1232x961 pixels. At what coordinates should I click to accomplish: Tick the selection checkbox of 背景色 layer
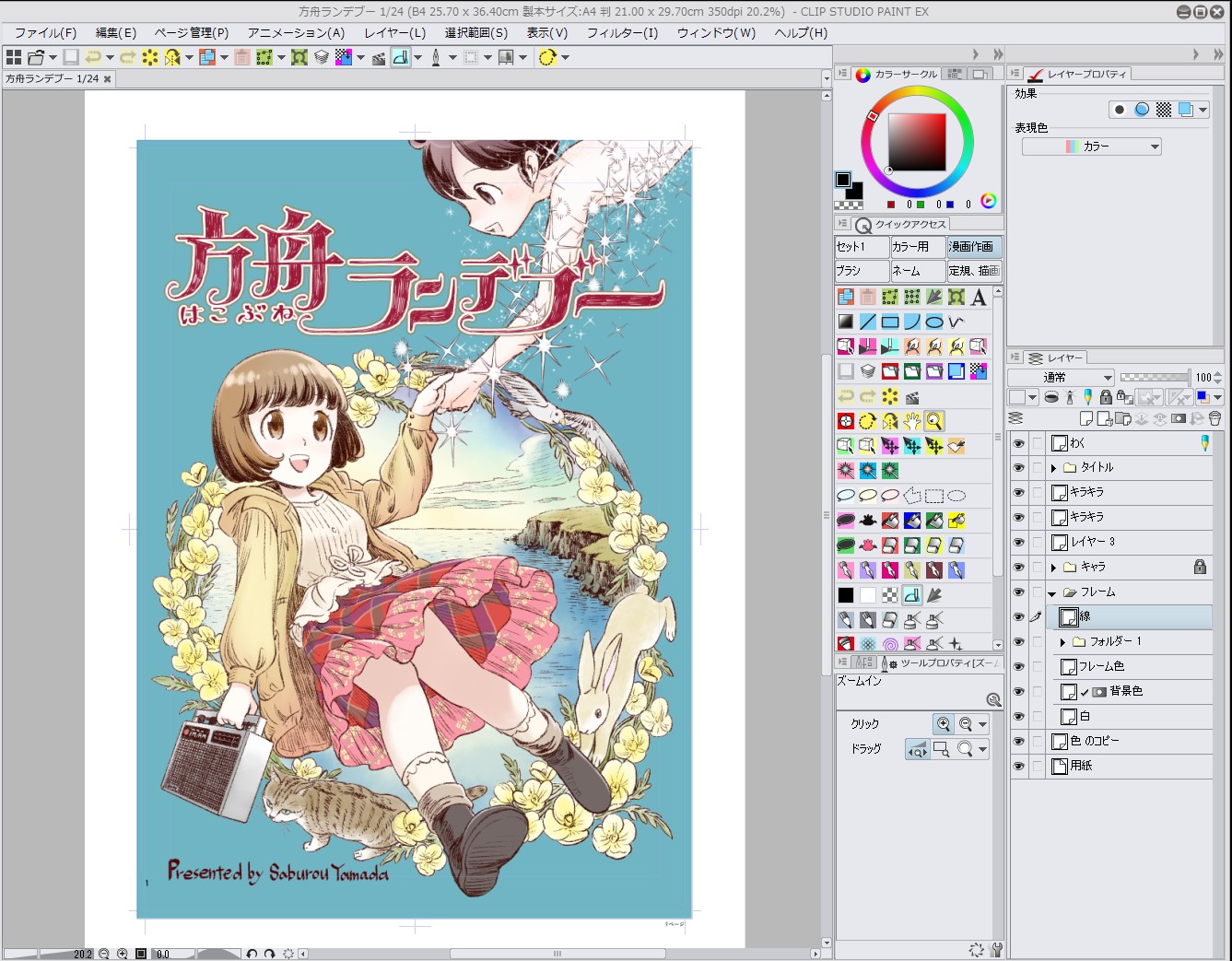tap(1038, 691)
